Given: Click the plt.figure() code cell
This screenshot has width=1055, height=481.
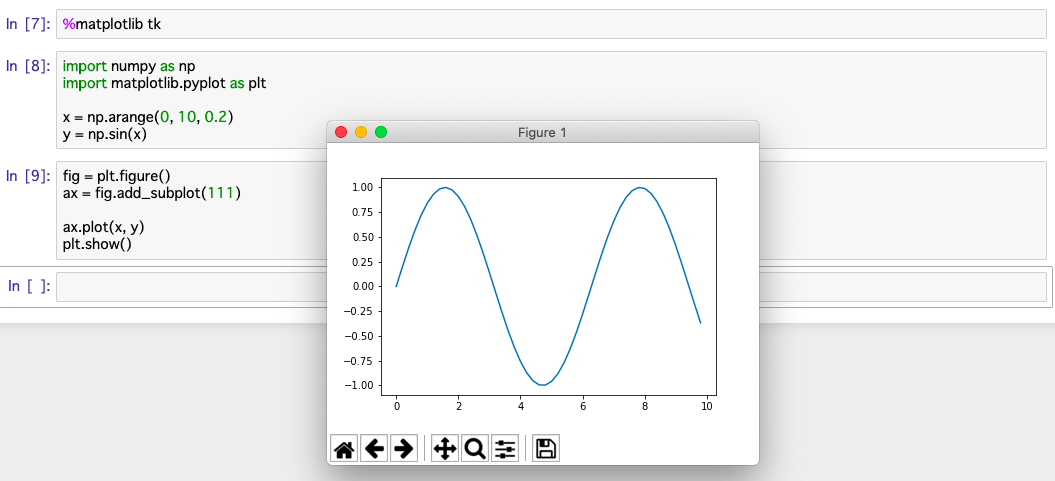Looking at the screenshot, I should point(551,210).
